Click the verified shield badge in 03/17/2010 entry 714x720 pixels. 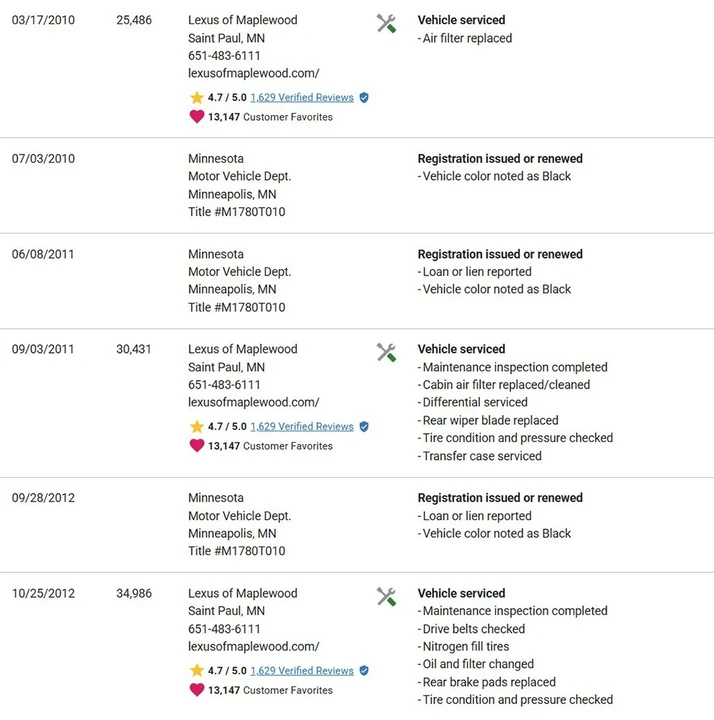[364, 97]
